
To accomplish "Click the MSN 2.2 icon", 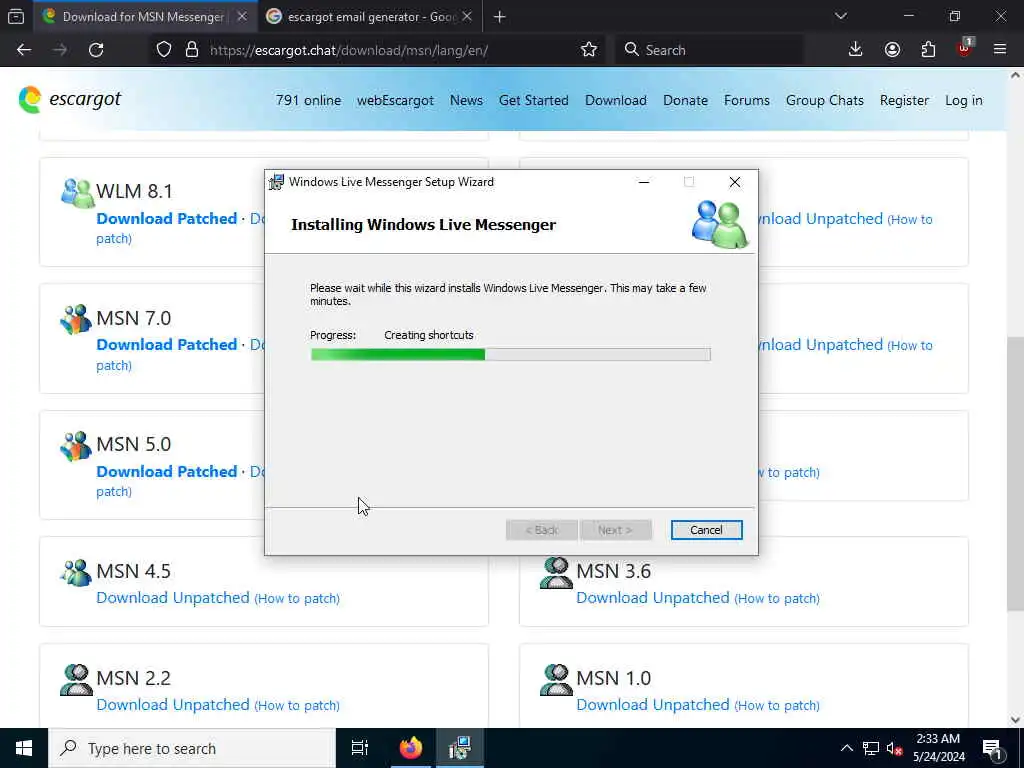I will 76,680.
